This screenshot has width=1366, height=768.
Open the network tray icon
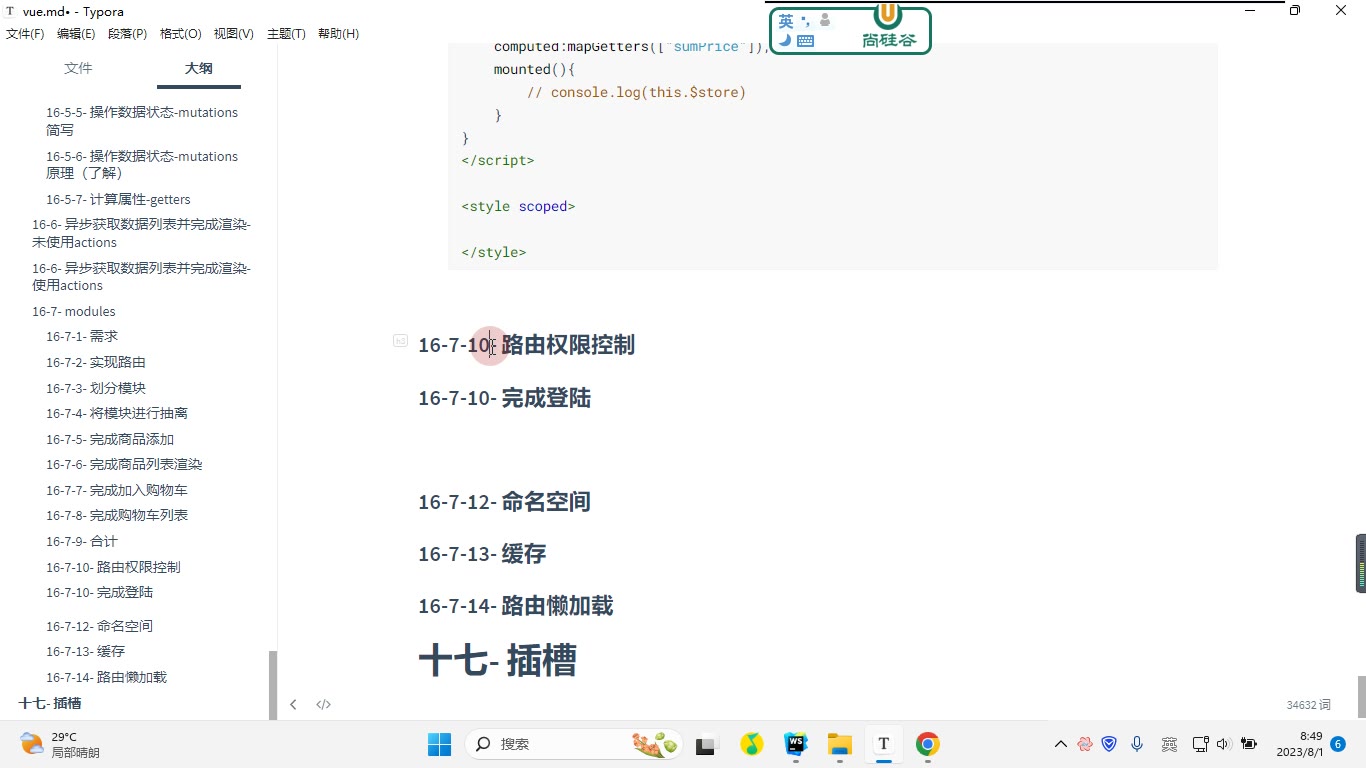click(1201, 744)
